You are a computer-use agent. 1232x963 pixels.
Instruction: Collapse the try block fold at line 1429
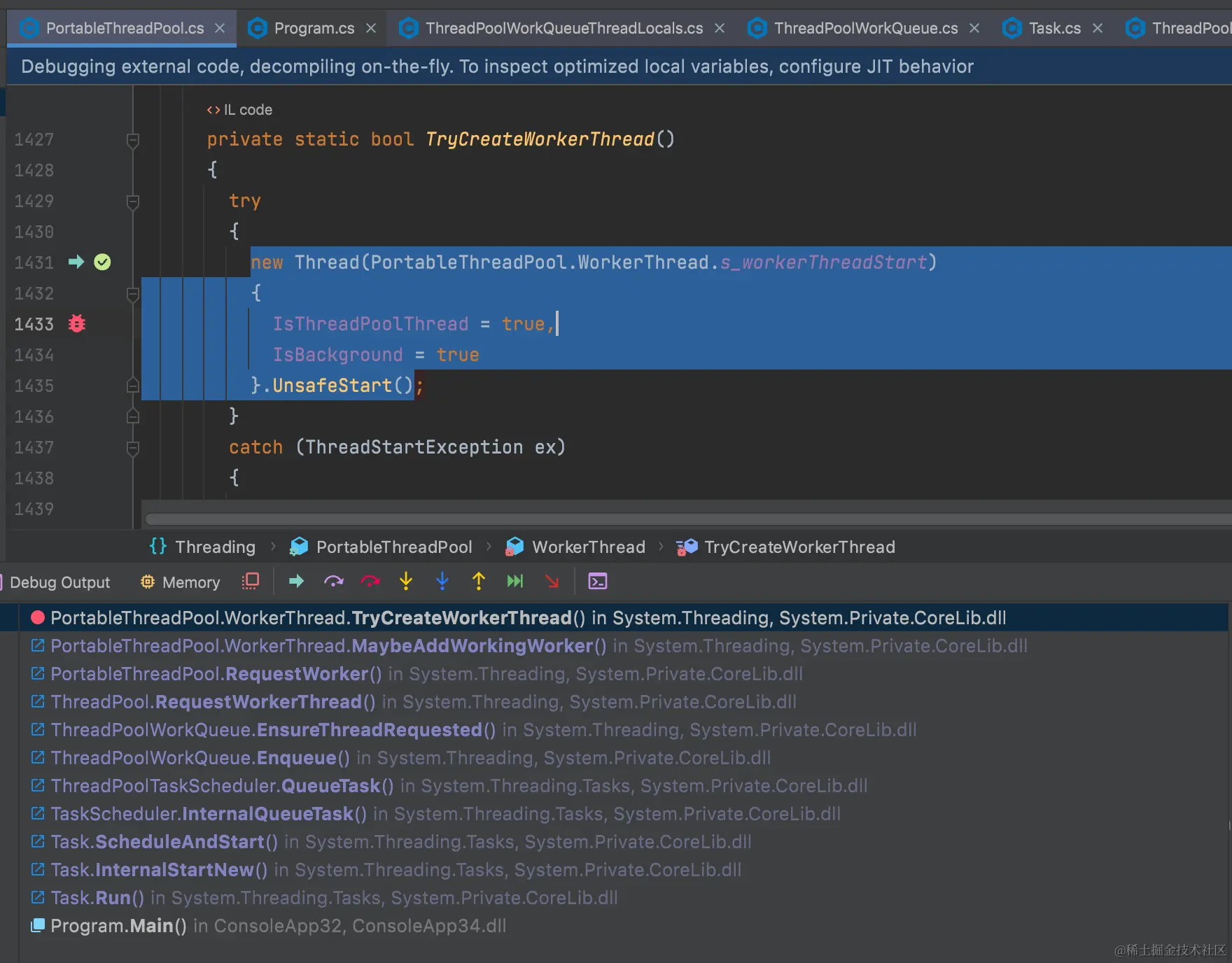coord(132,202)
